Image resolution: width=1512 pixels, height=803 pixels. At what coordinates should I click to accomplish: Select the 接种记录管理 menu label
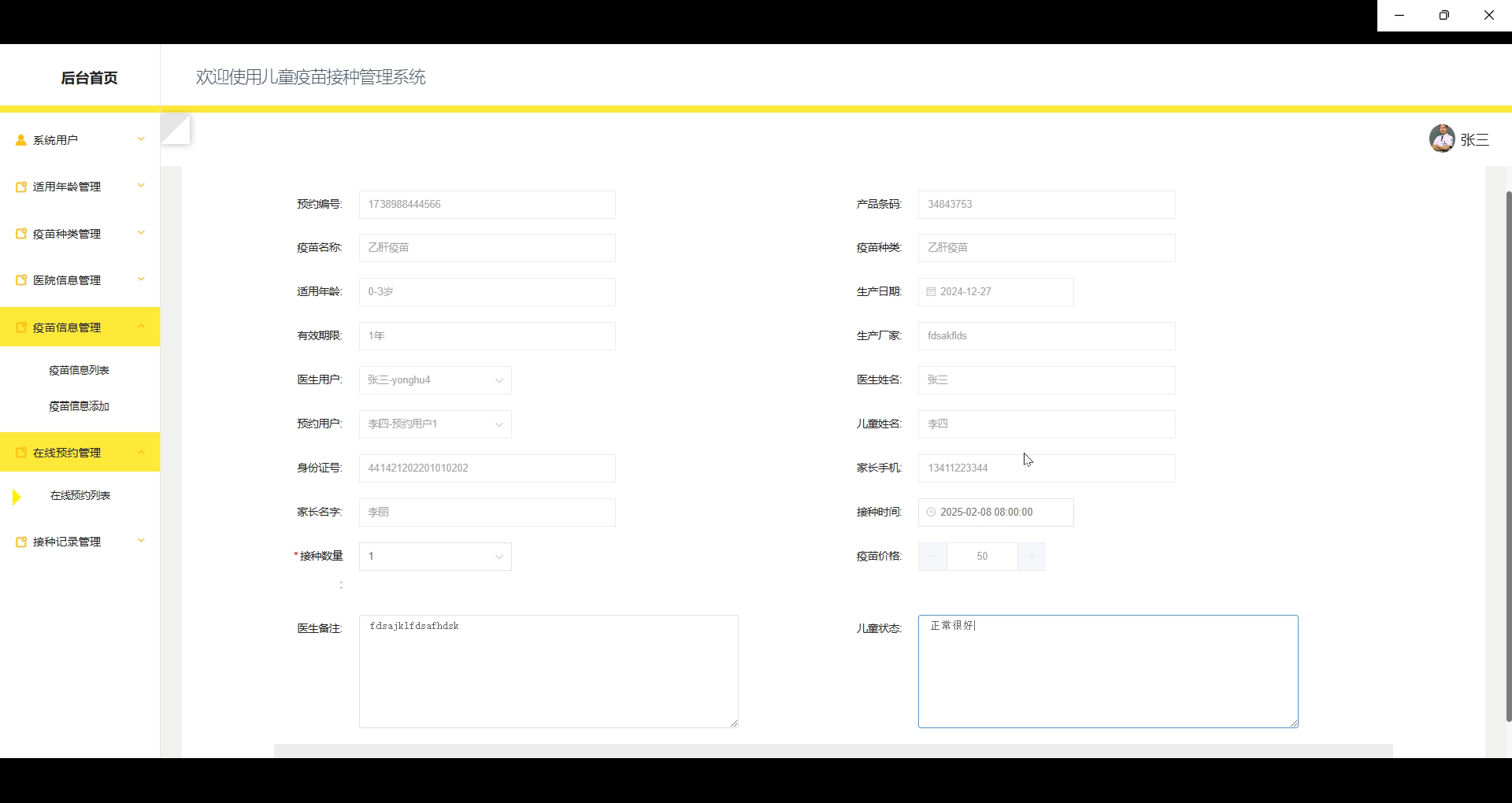[x=67, y=542]
